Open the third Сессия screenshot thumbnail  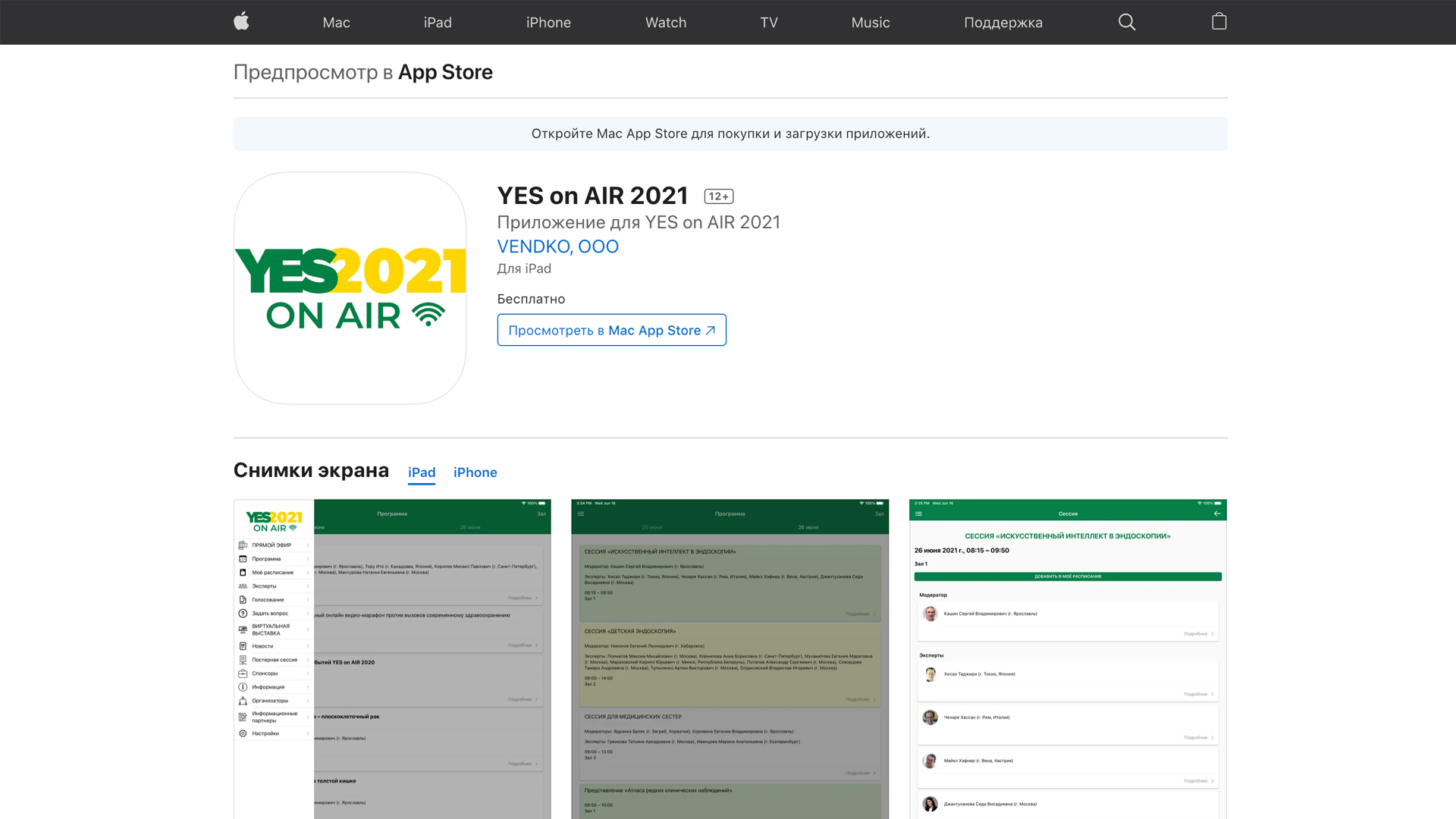point(1068,658)
